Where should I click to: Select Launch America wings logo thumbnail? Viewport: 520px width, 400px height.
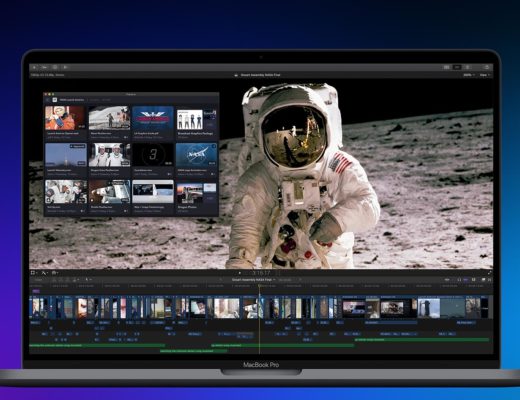pyautogui.click(x=153, y=118)
